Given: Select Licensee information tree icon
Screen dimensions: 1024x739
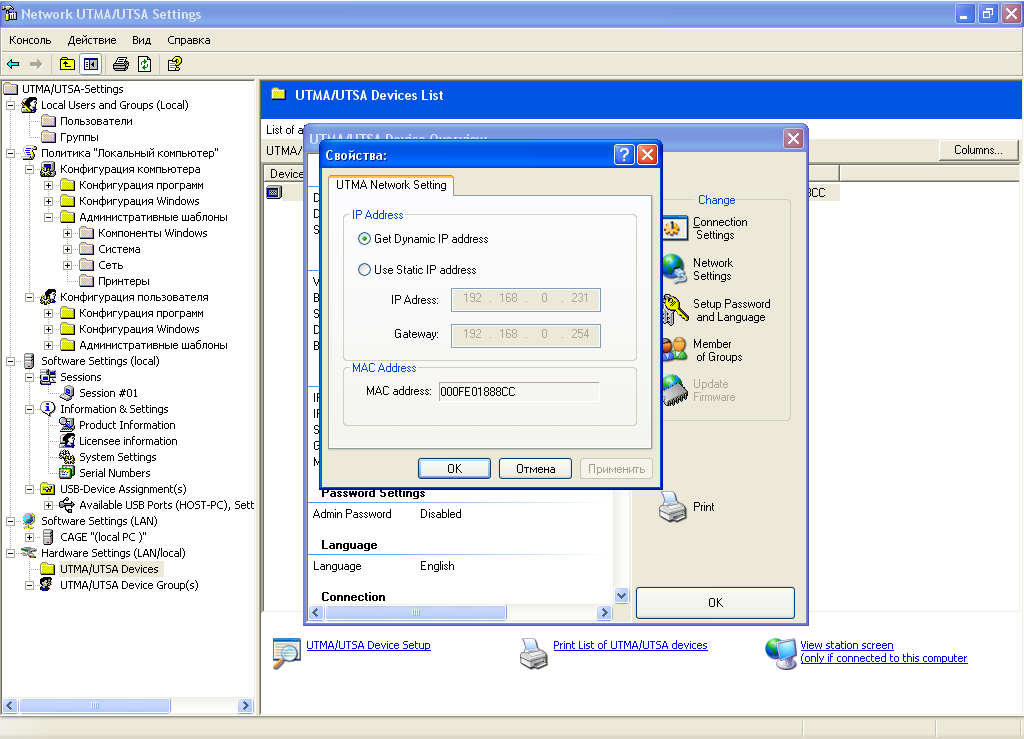Looking at the screenshot, I should pyautogui.click(x=67, y=441).
